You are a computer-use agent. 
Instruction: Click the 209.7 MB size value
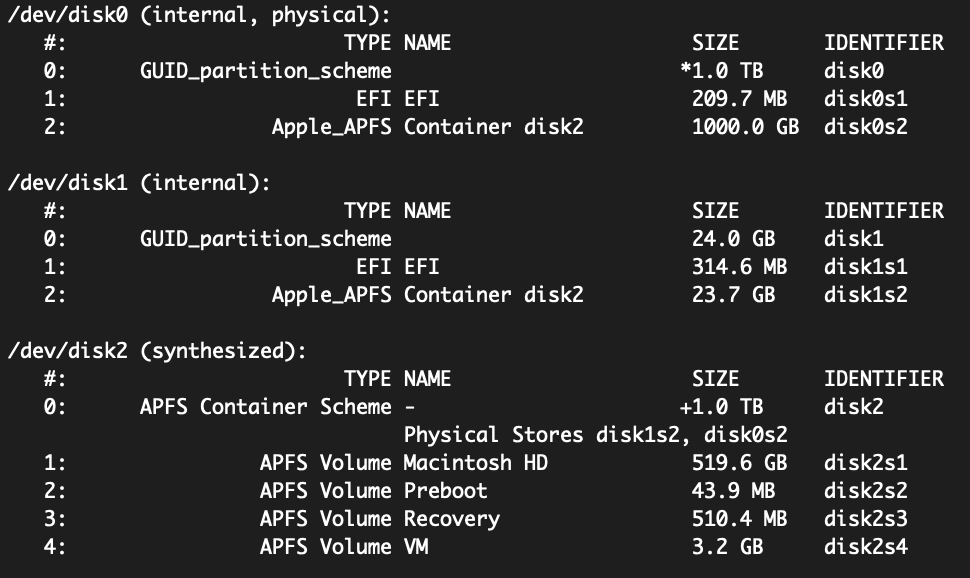[739, 99]
